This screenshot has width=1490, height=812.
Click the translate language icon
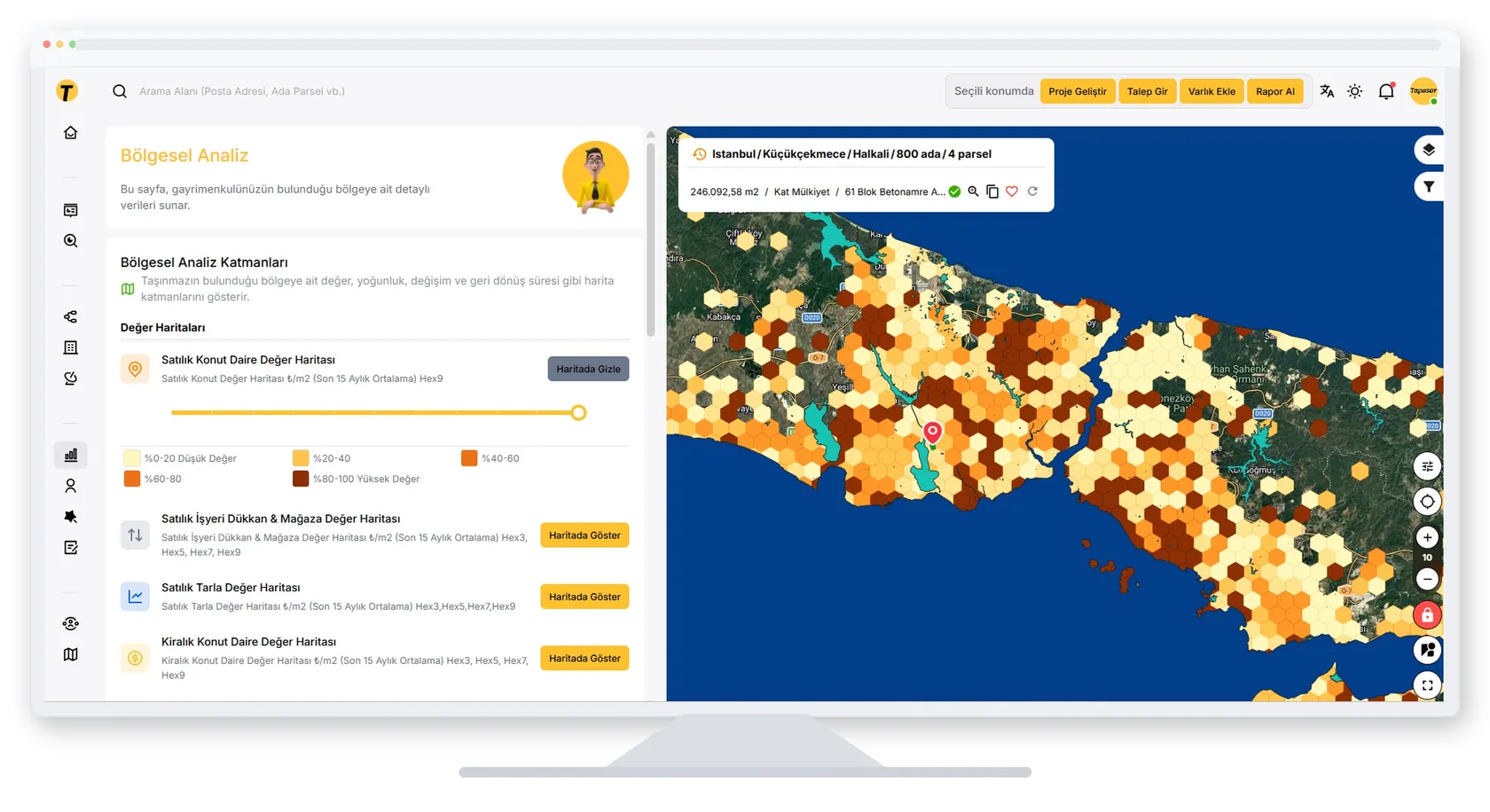click(1327, 91)
